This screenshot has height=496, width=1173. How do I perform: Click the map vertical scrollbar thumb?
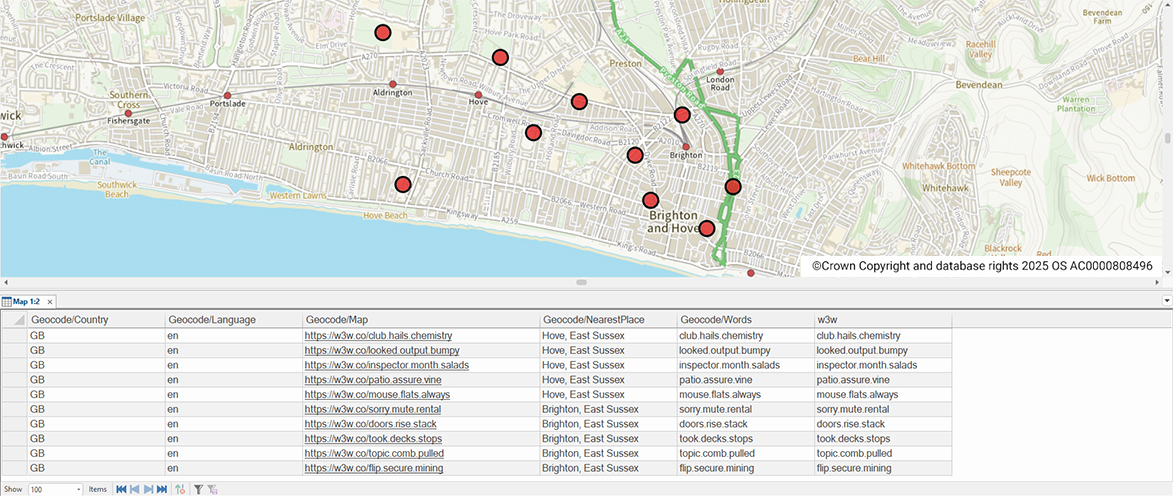tap(1168, 138)
